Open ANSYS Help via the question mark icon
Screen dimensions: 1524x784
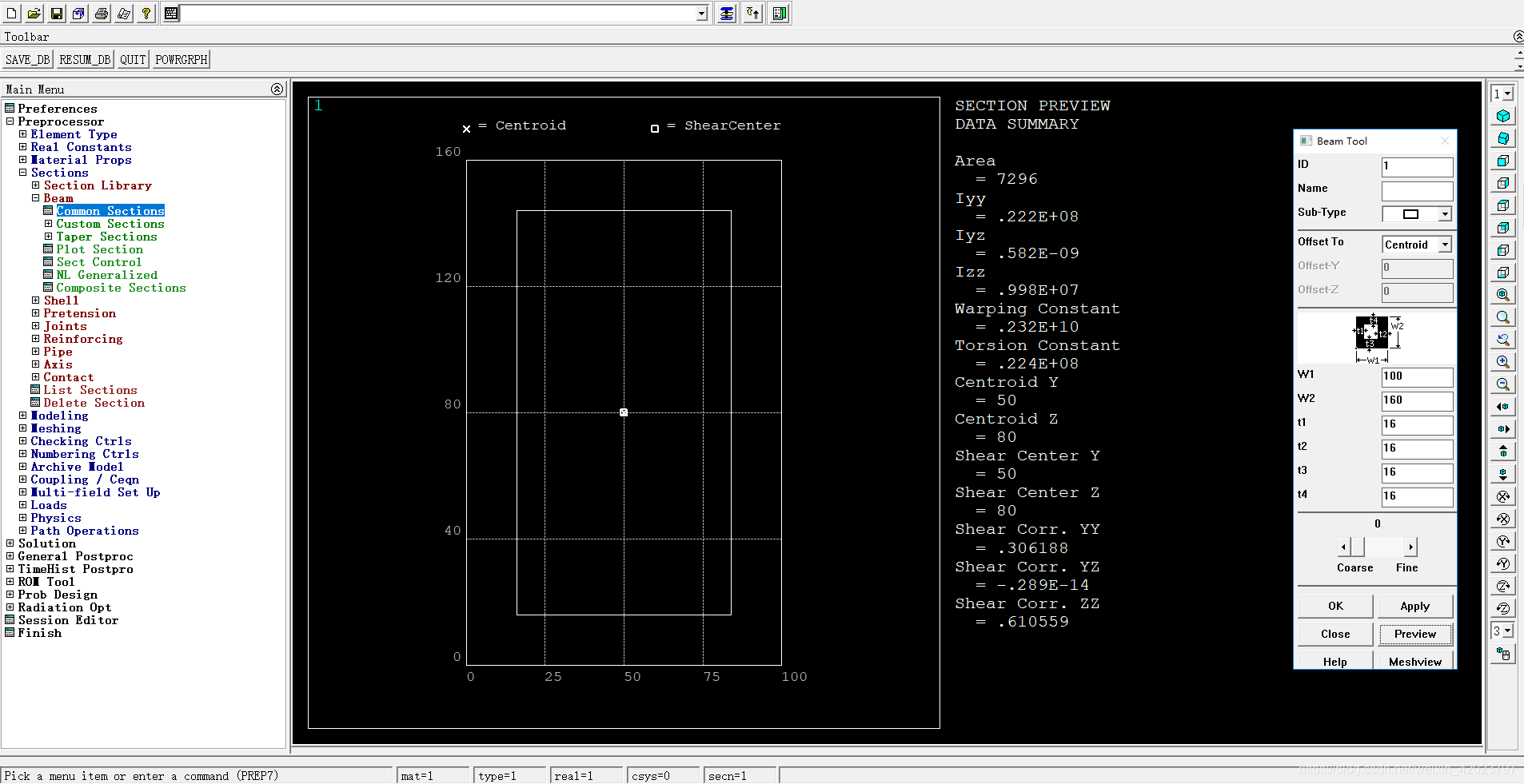point(146,13)
